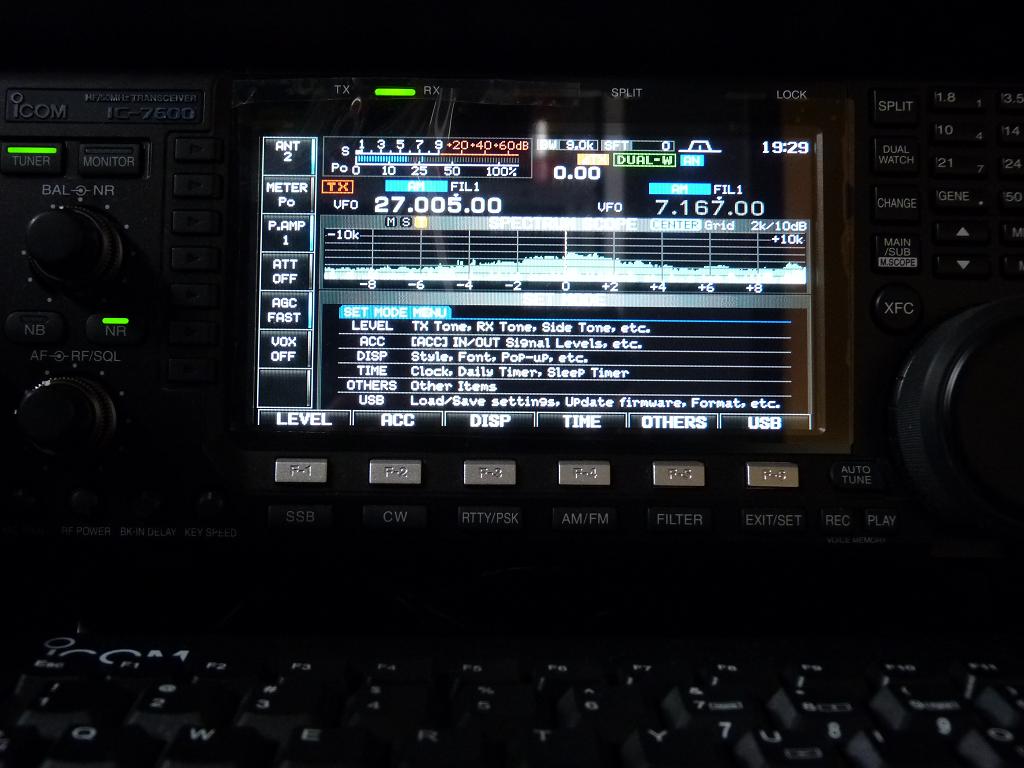Viewport: 1024px width, 768px height.
Task: Click the filter passband shape icon
Action: click(699, 147)
